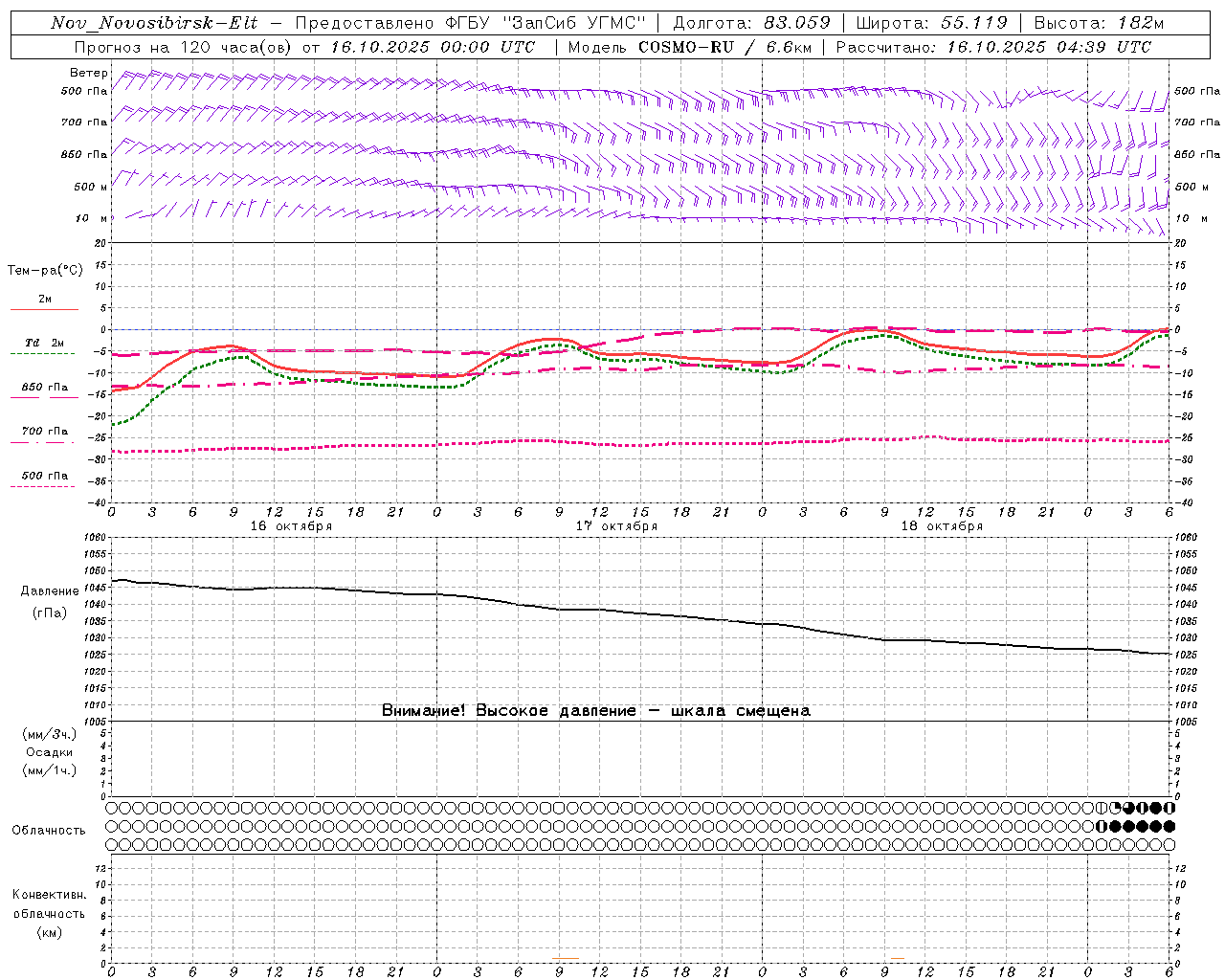The image size is (1225, 980).
Task: Click the station title Nov_Novosibirsk-Elt
Action: (154, 23)
